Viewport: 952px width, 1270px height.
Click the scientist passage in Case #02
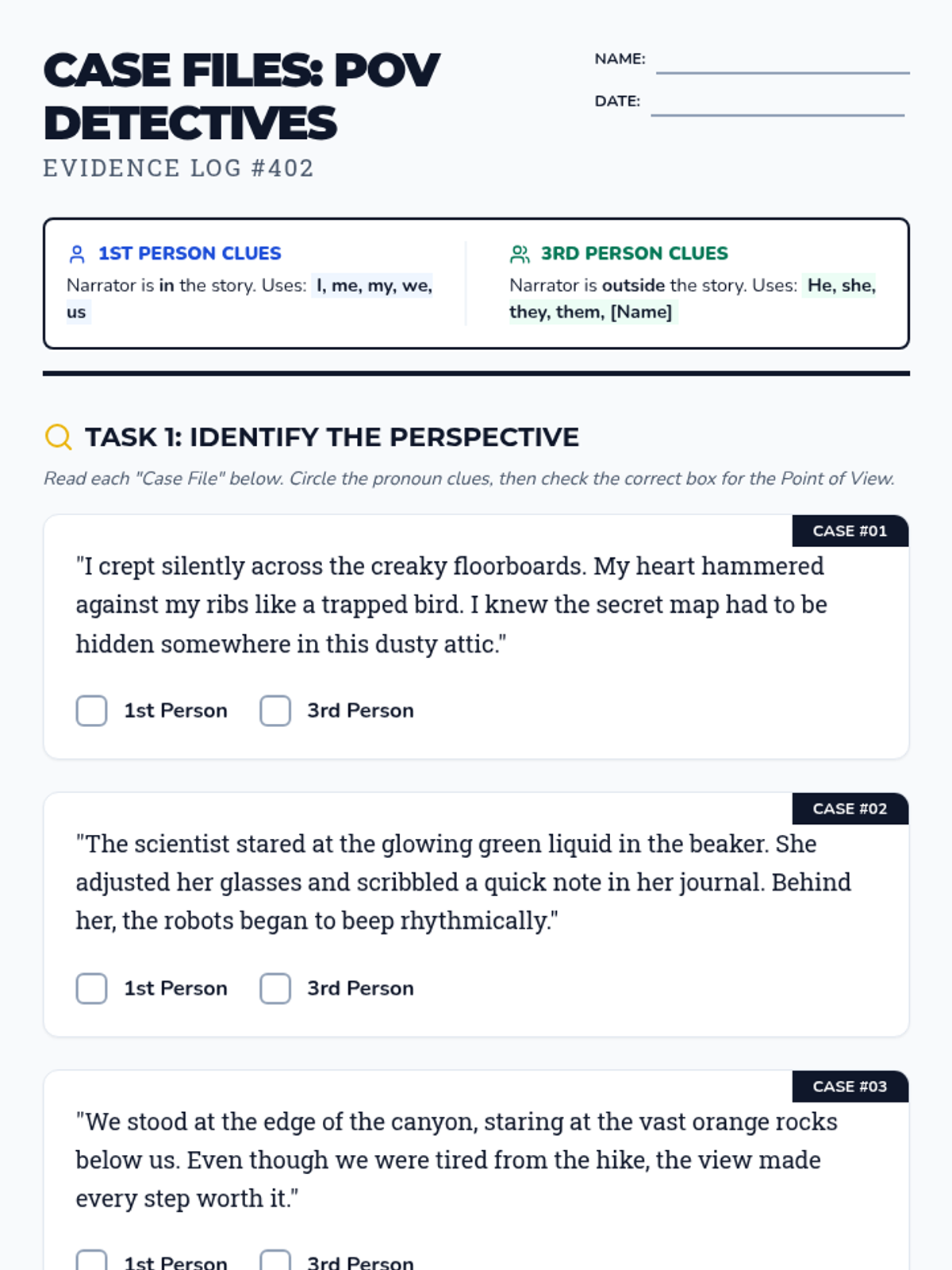click(x=463, y=882)
